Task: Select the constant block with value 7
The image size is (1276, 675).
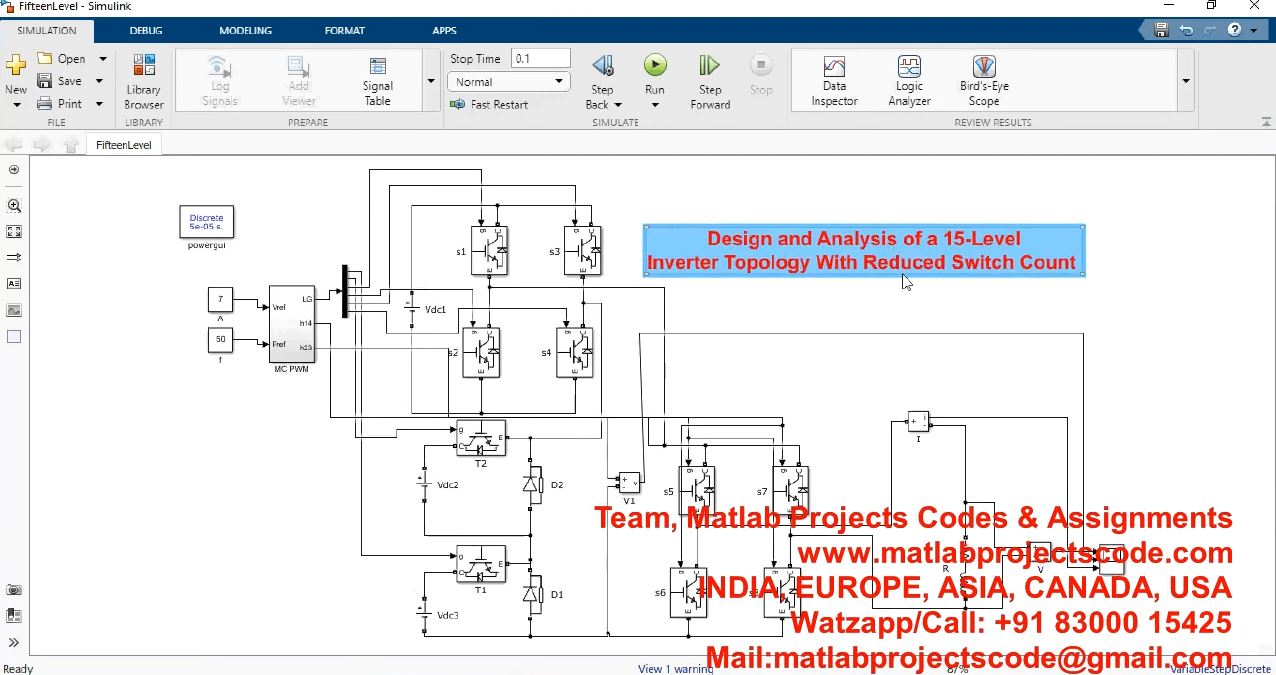Action: click(220, 299)
